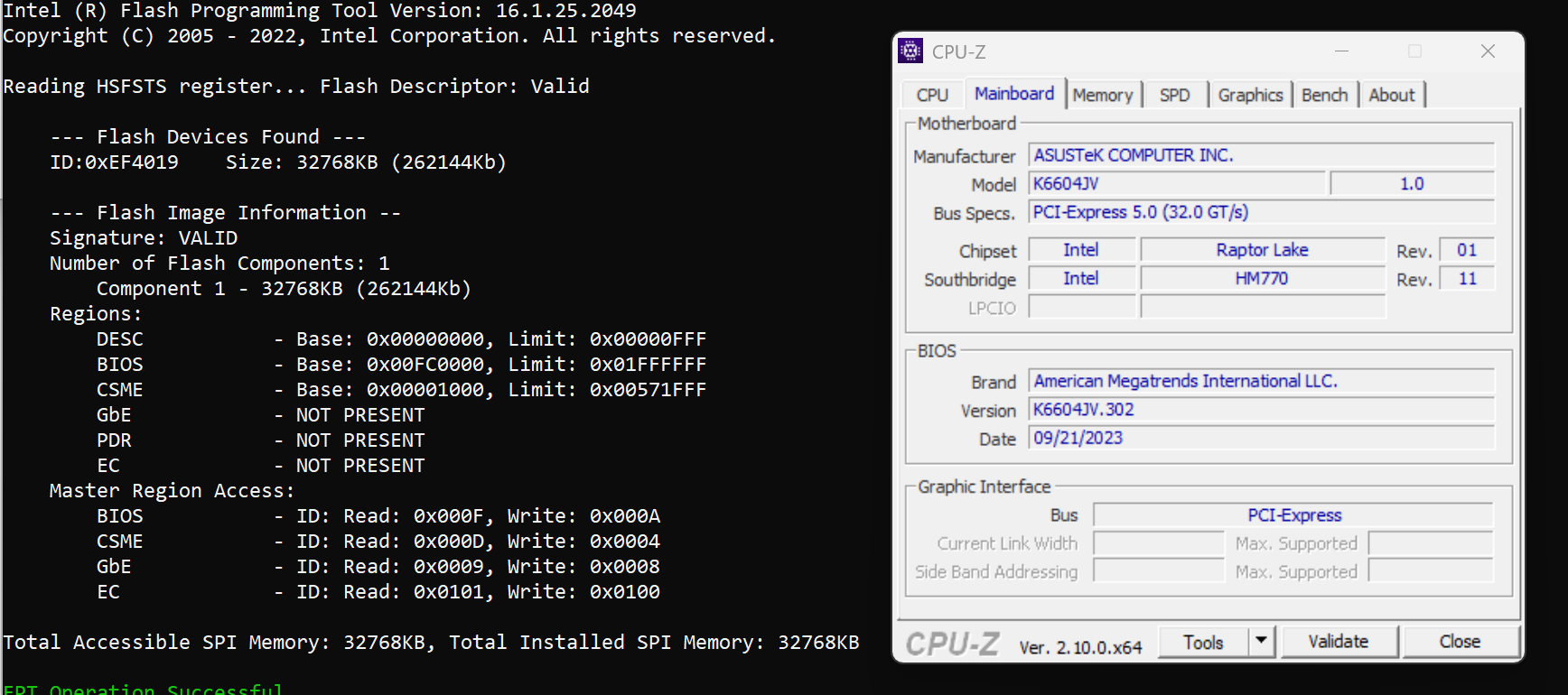Click the GbE master access Read 0x0009 line
This screenshot has height=695, width=1568.
tap(378, 567)
